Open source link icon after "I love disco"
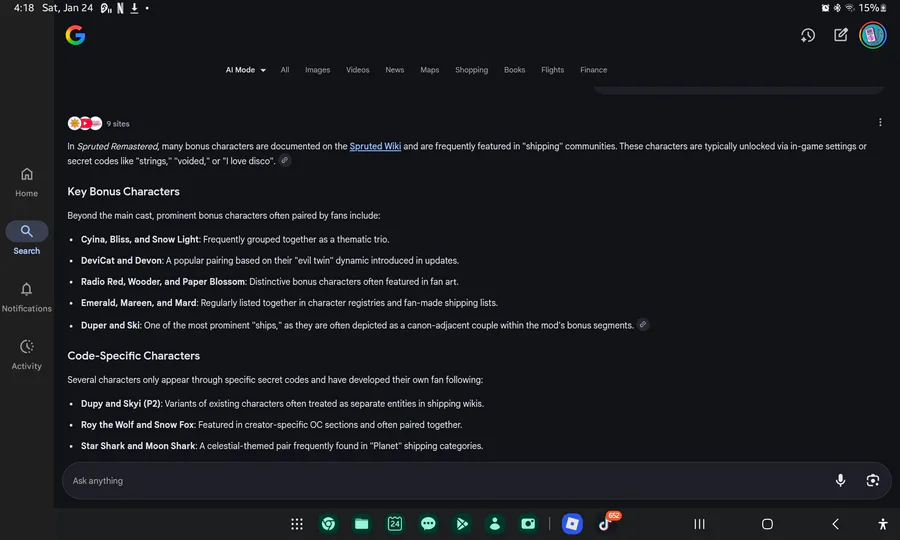 (285, 161)
